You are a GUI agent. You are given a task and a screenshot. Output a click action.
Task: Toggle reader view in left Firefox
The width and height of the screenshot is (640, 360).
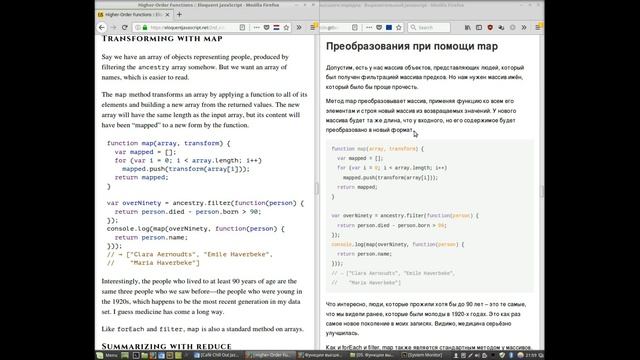[x=242, y=27]
